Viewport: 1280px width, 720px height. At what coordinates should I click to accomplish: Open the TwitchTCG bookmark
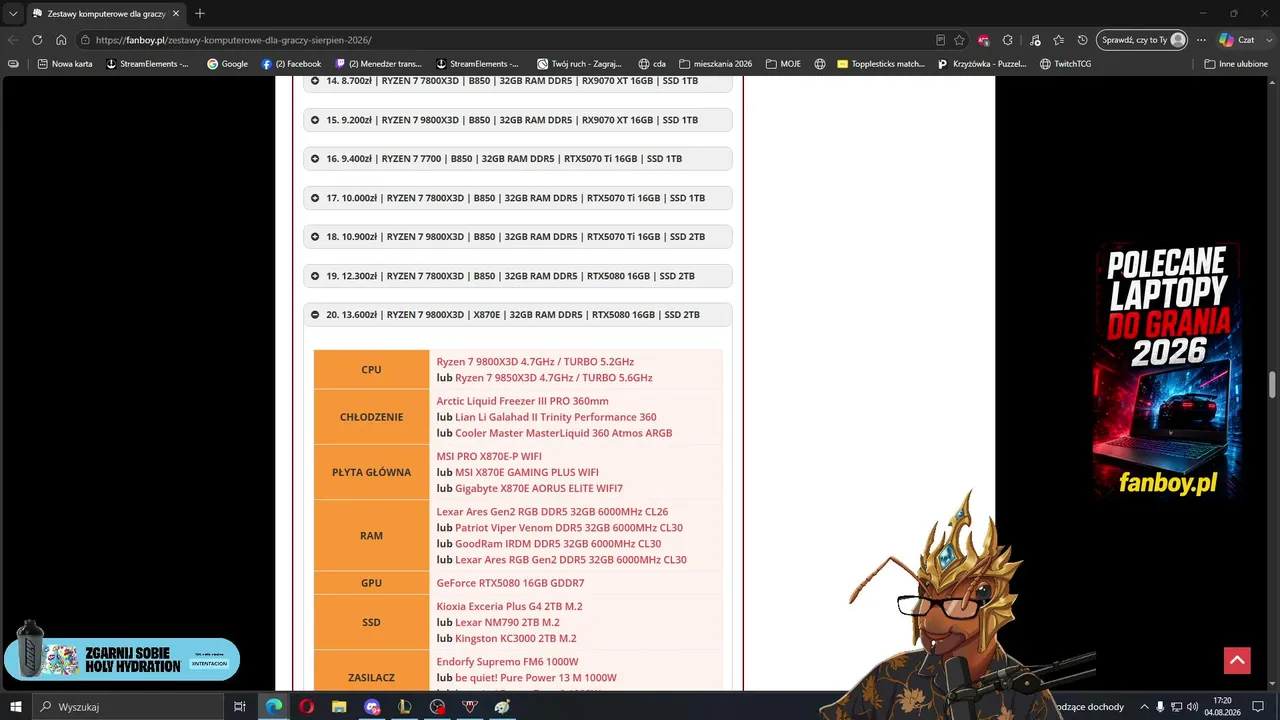pyautogui.click(x=1065, y=64)
